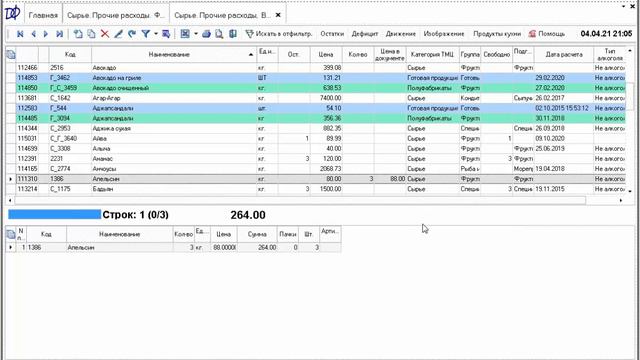This screenshot has height=360, width=640.
Task: Jump to the last record arrow
Action: tap(59, 34)
